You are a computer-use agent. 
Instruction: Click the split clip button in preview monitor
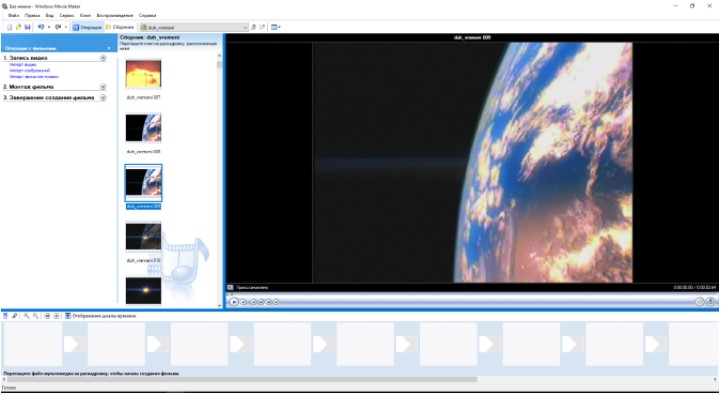[x=699, y=302]
